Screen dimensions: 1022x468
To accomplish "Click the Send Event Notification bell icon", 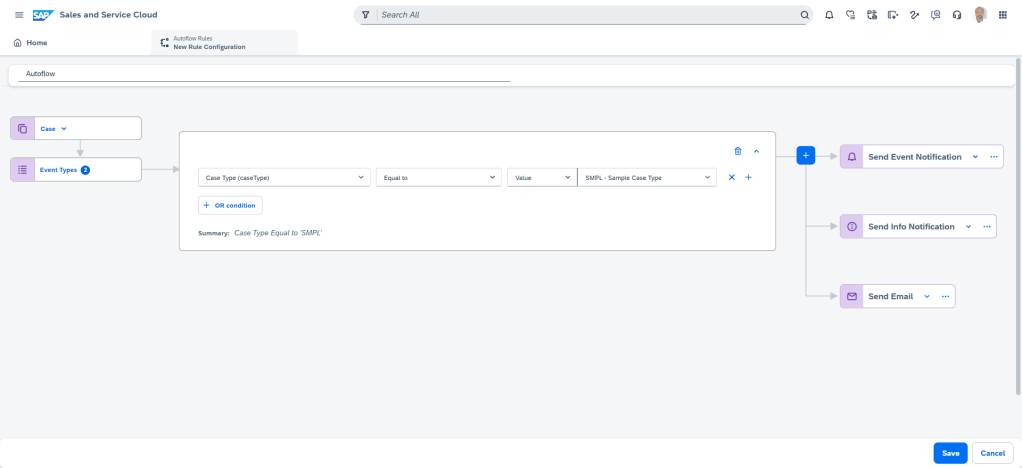I will click(x=851, y=157).
